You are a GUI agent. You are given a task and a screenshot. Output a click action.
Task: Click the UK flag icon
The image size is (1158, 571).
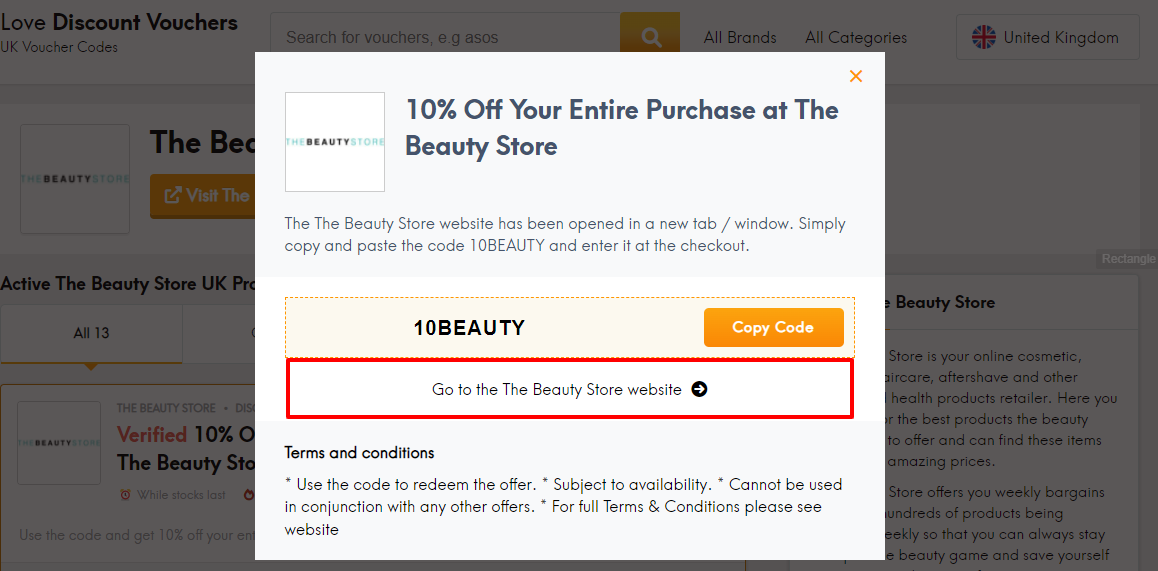tap(984, 38)
